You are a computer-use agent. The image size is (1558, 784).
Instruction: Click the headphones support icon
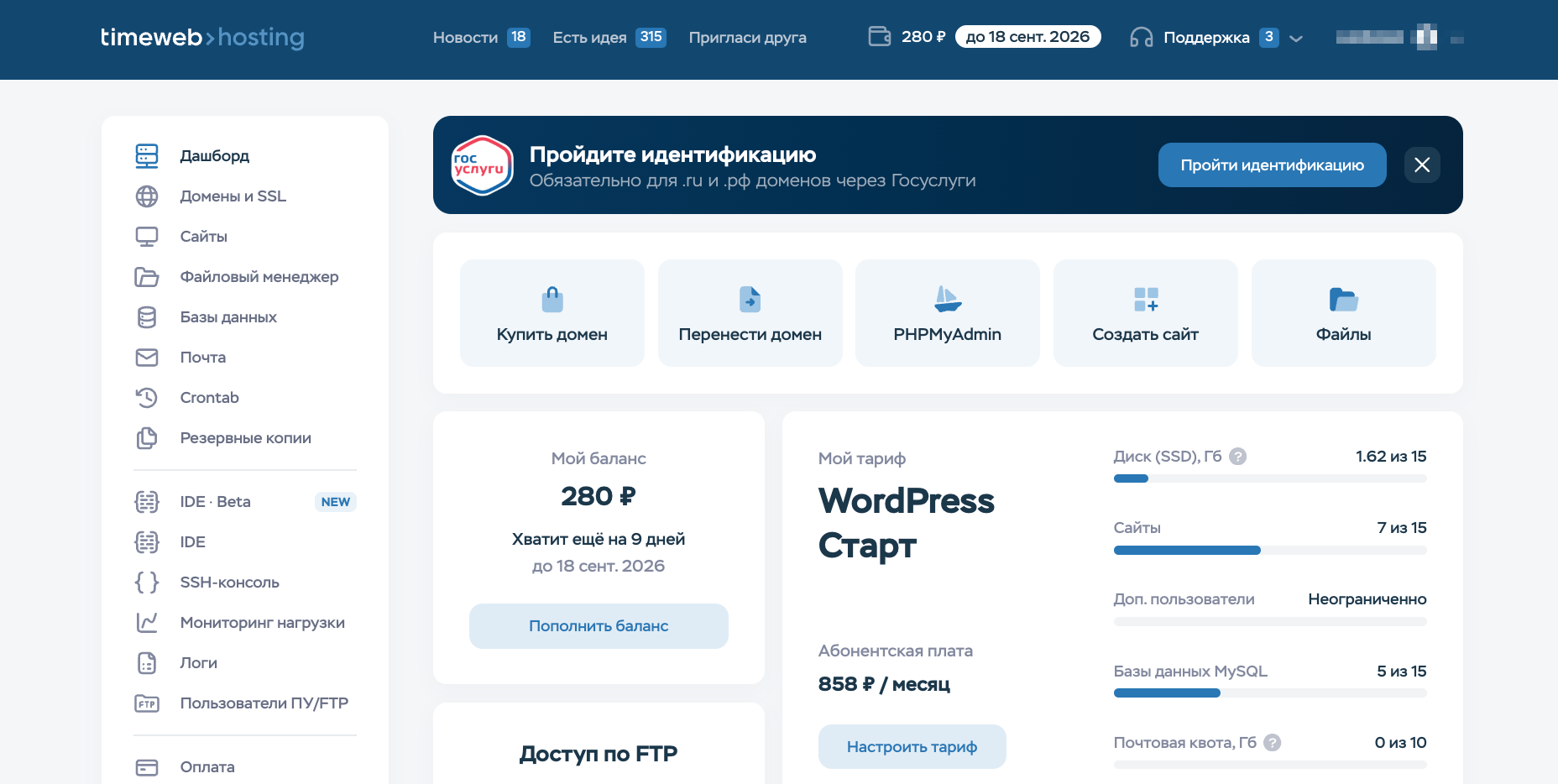(1141, 37)
